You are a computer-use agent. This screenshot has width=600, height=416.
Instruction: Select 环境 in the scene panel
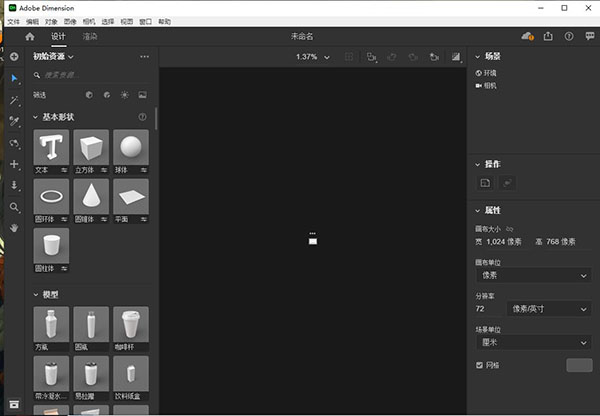click(491, 73)
